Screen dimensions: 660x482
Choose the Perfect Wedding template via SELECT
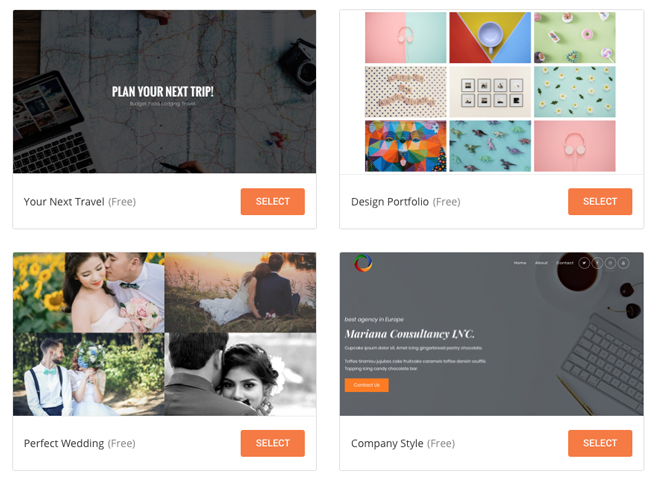point(272,443)
